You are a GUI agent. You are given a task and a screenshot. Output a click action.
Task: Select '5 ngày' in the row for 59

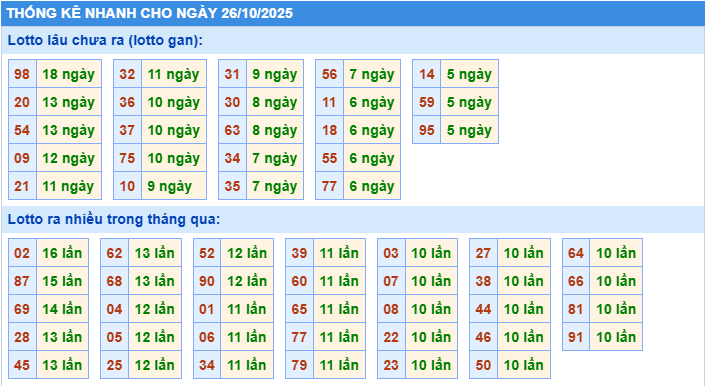(x=469, y=102)
